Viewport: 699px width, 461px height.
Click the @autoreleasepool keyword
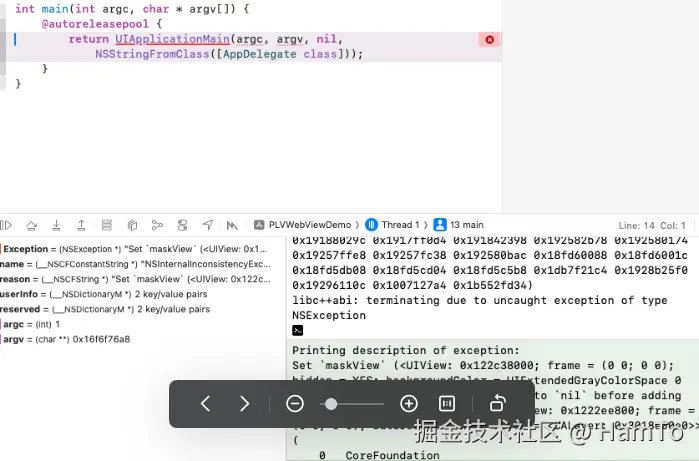pyautogui.click(x=95, y=24)
